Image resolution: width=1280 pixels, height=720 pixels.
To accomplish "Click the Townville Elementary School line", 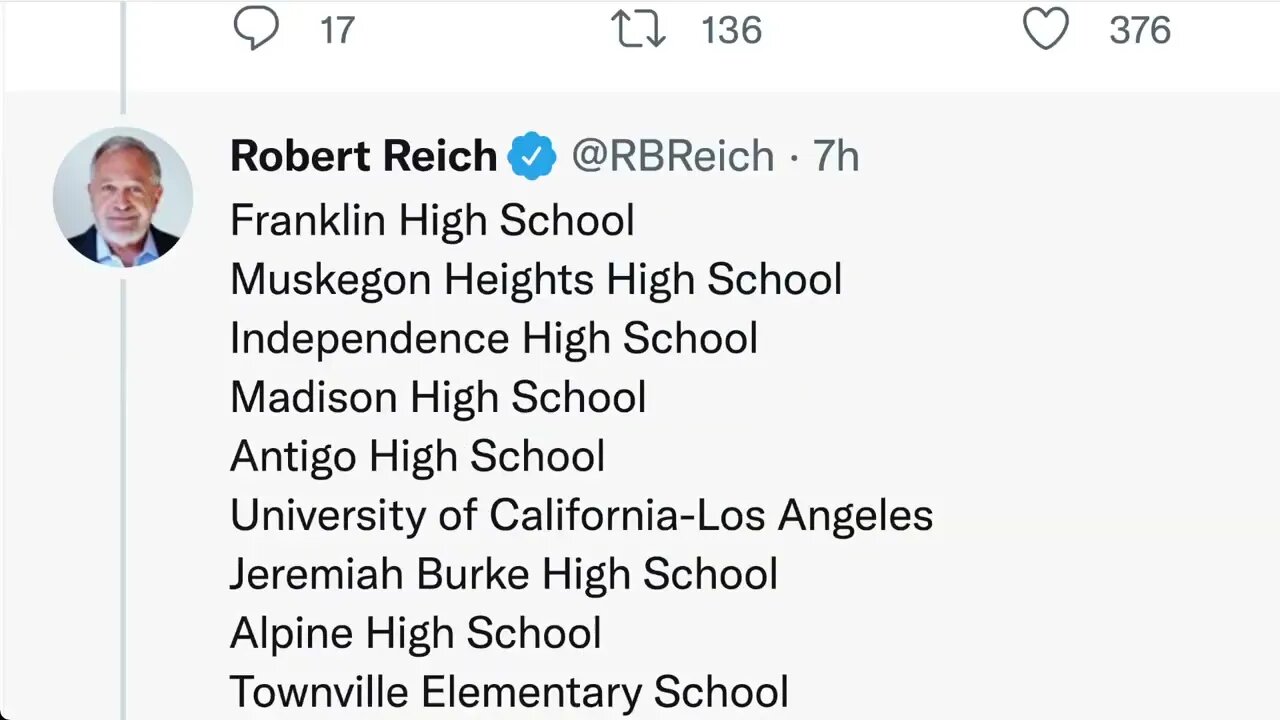I will click(509, 692).
